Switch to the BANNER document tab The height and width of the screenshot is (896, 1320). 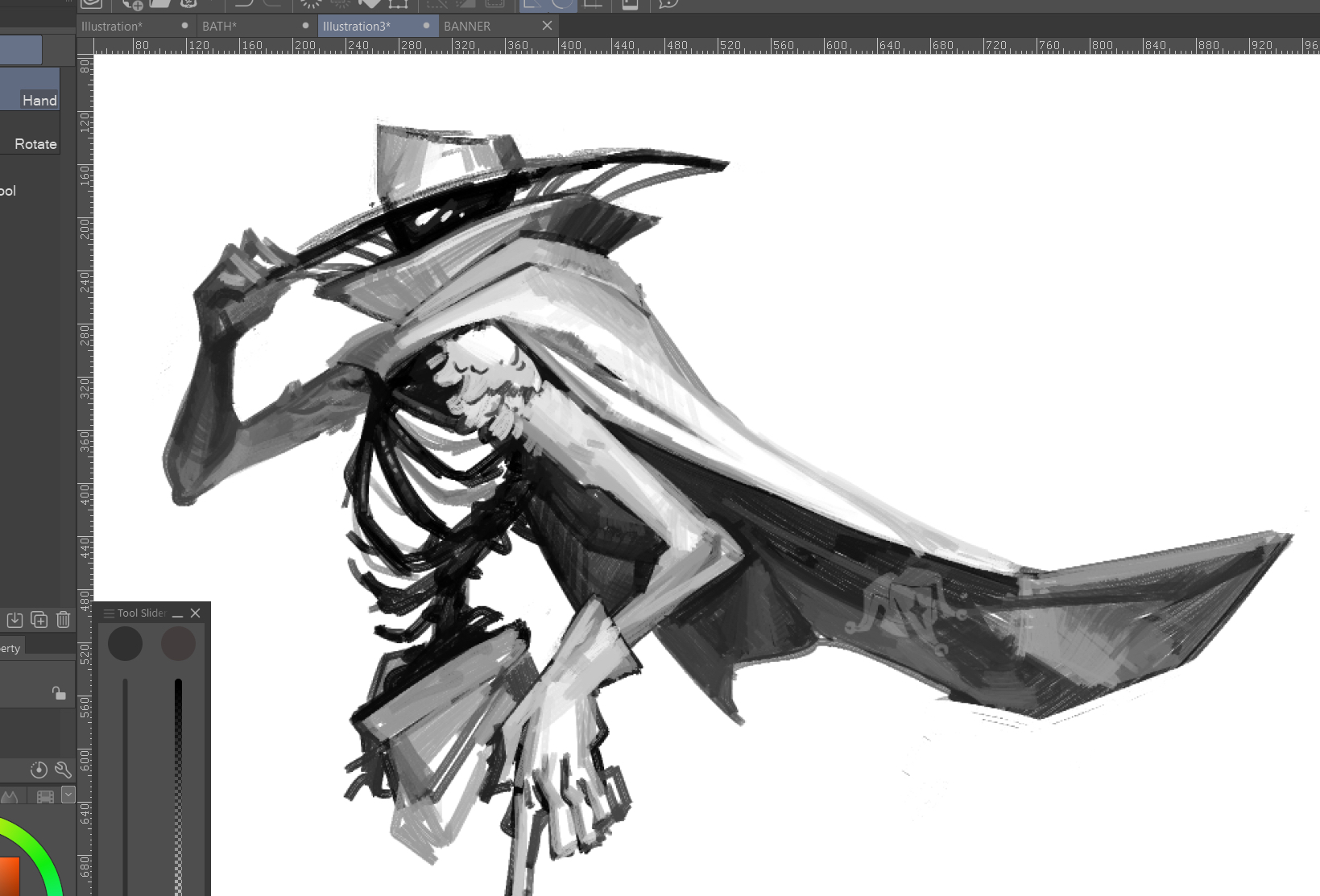click(x=467, y=27)
